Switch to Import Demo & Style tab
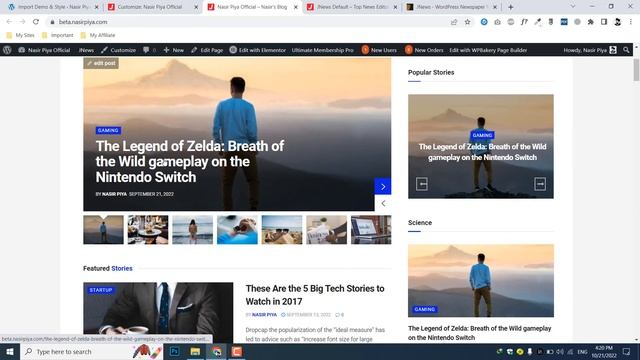This screenshot has width=640, height=360. point(53,7)
